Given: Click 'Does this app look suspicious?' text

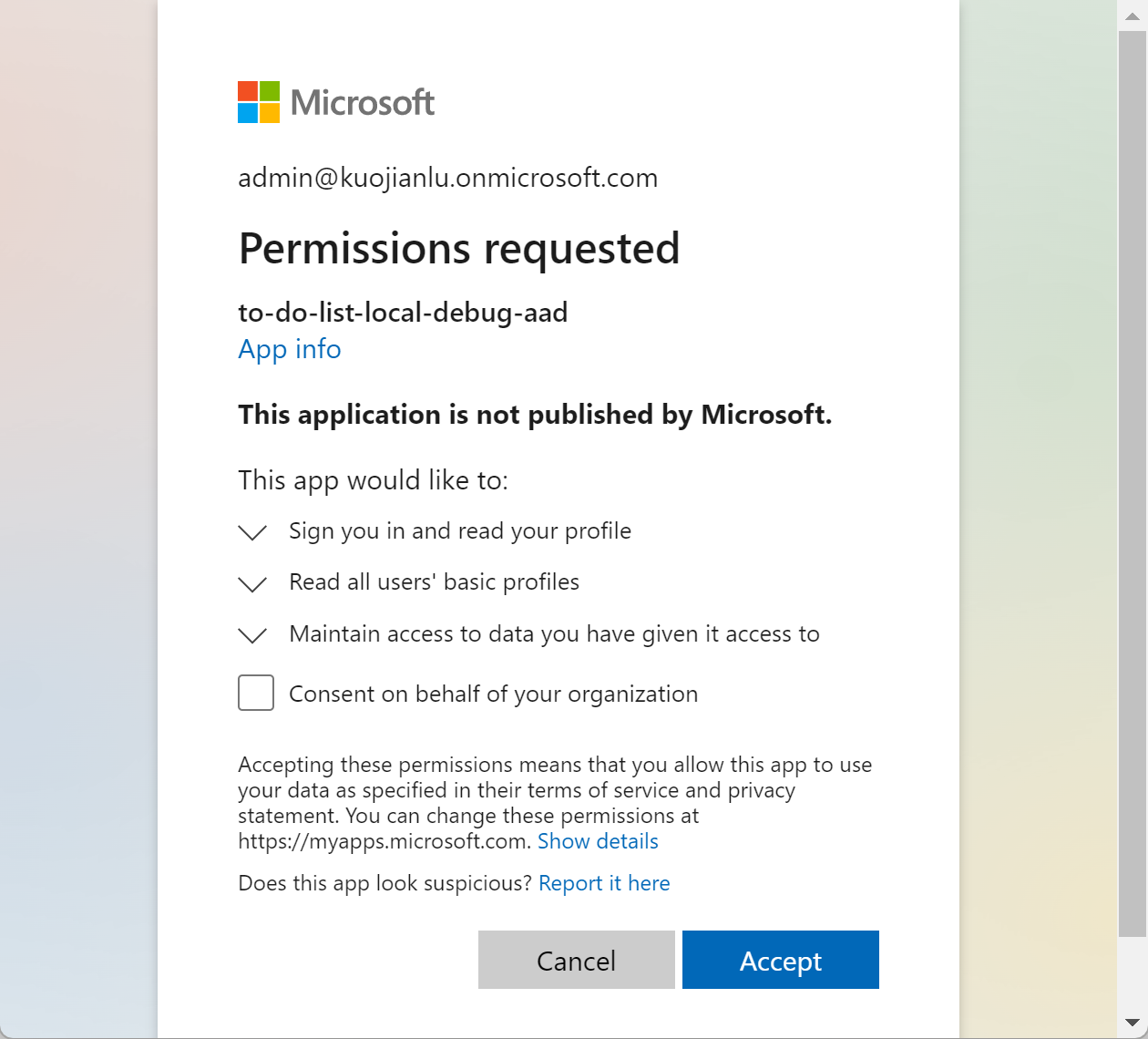Looking at the screenshot, I should [384, 883].
